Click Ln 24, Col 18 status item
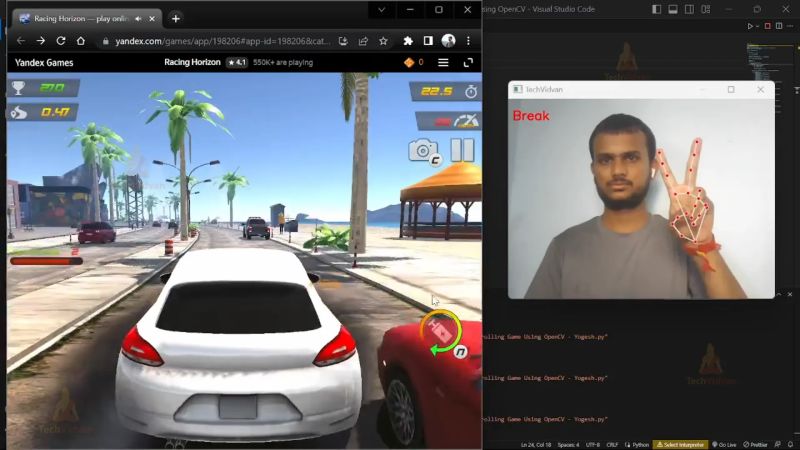The image size is (800, 450). pos(536,445)
